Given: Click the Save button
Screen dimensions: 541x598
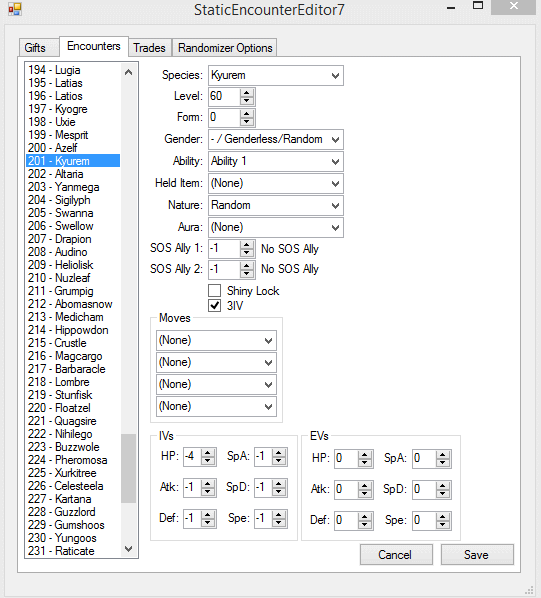Looking at the screenshot, I should 477,555.
